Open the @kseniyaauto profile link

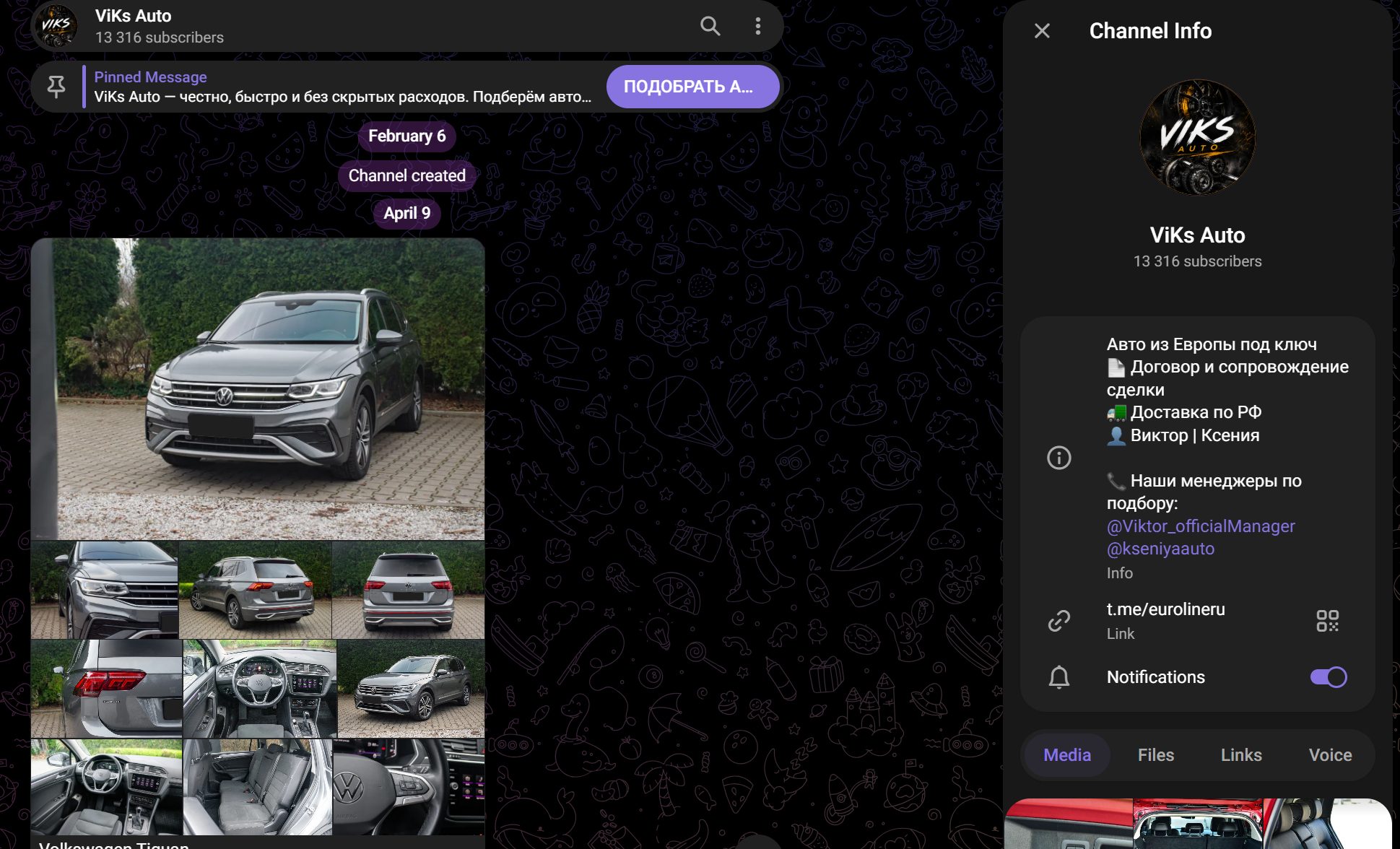(x=1160, y=549)
